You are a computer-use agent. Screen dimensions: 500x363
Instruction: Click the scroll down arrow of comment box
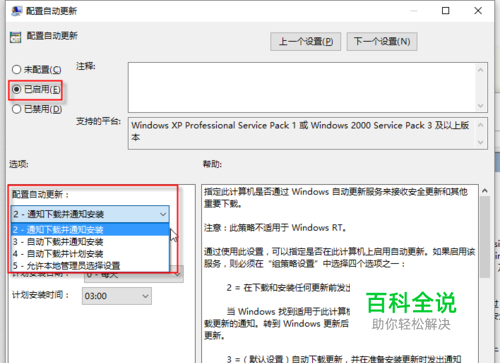coord(480,106)
